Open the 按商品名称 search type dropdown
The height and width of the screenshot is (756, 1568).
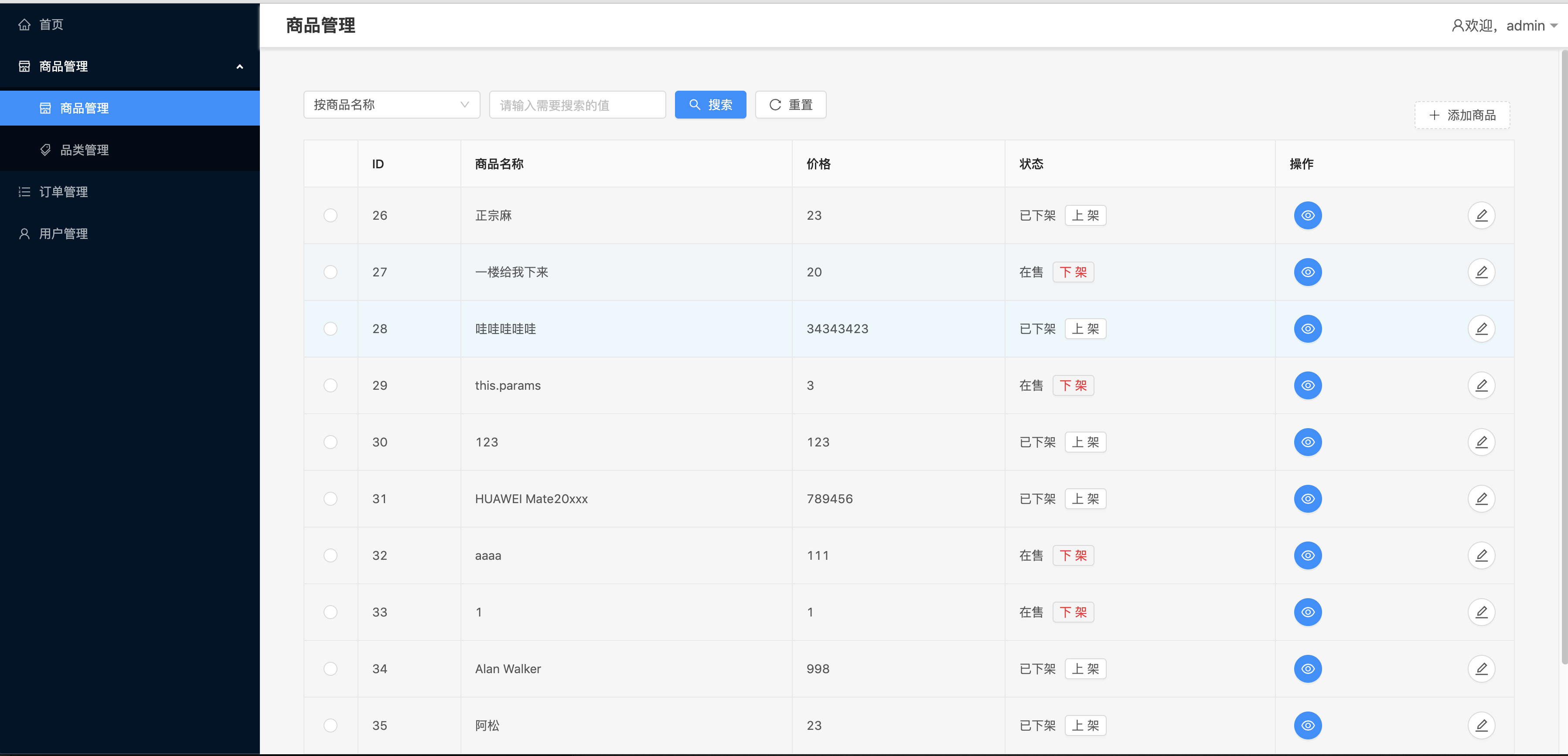(x=392, y=105)
